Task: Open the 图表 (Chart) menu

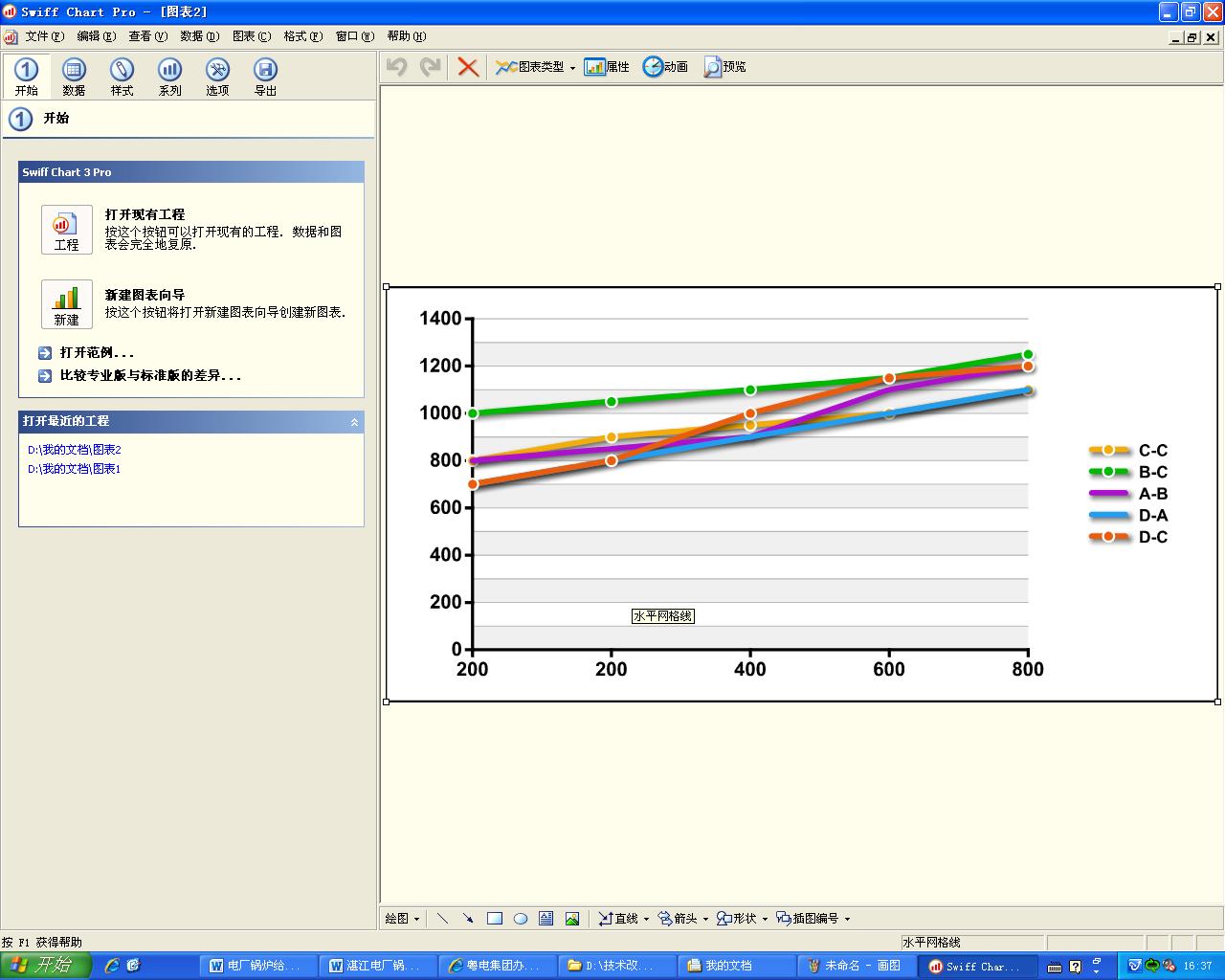Action: [x=251, y=36]
